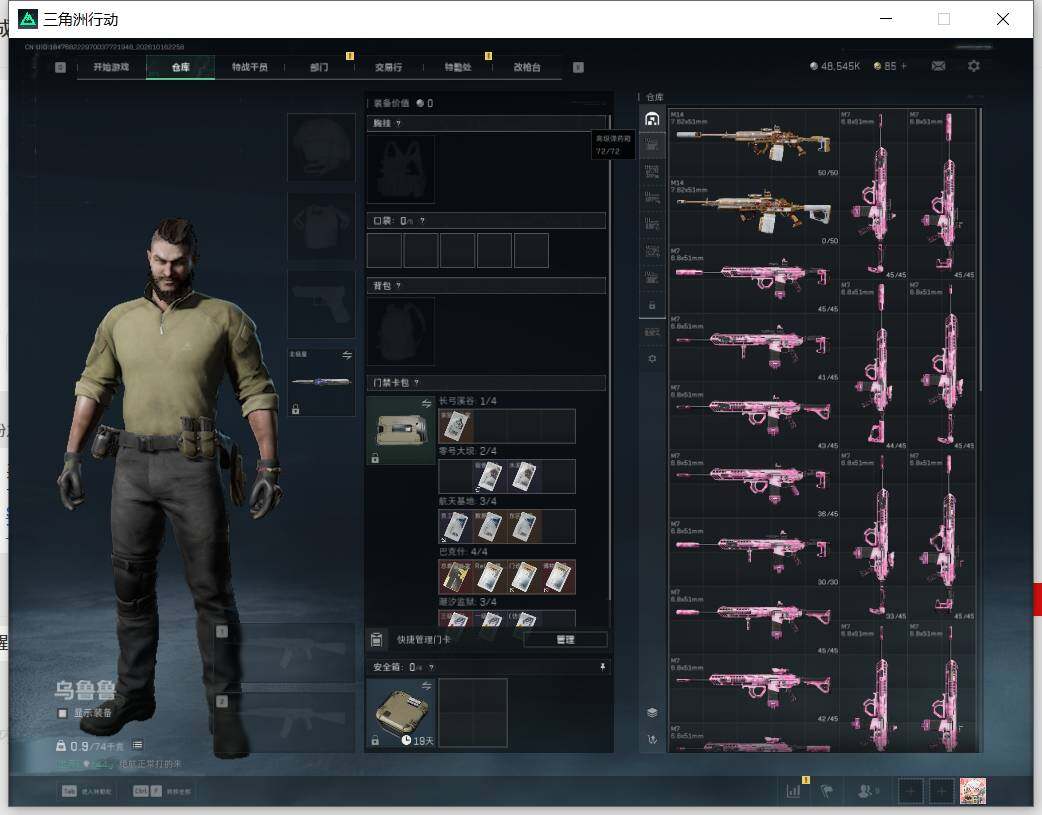Open the mail inbox envelope icon
1042x815 pixels.
tap(938, 66)
